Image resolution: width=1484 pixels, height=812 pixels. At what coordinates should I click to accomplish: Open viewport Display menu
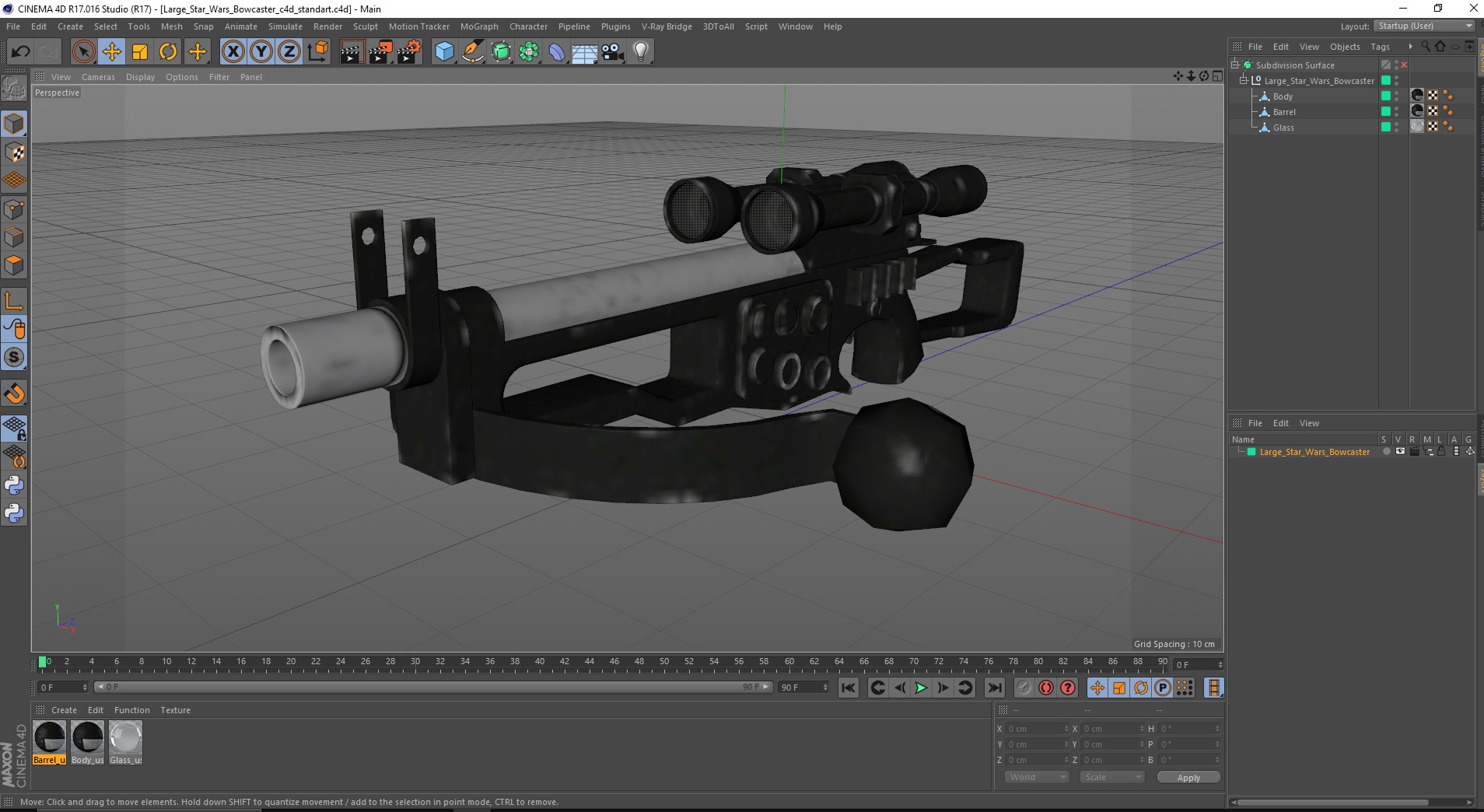click(140, 77)
